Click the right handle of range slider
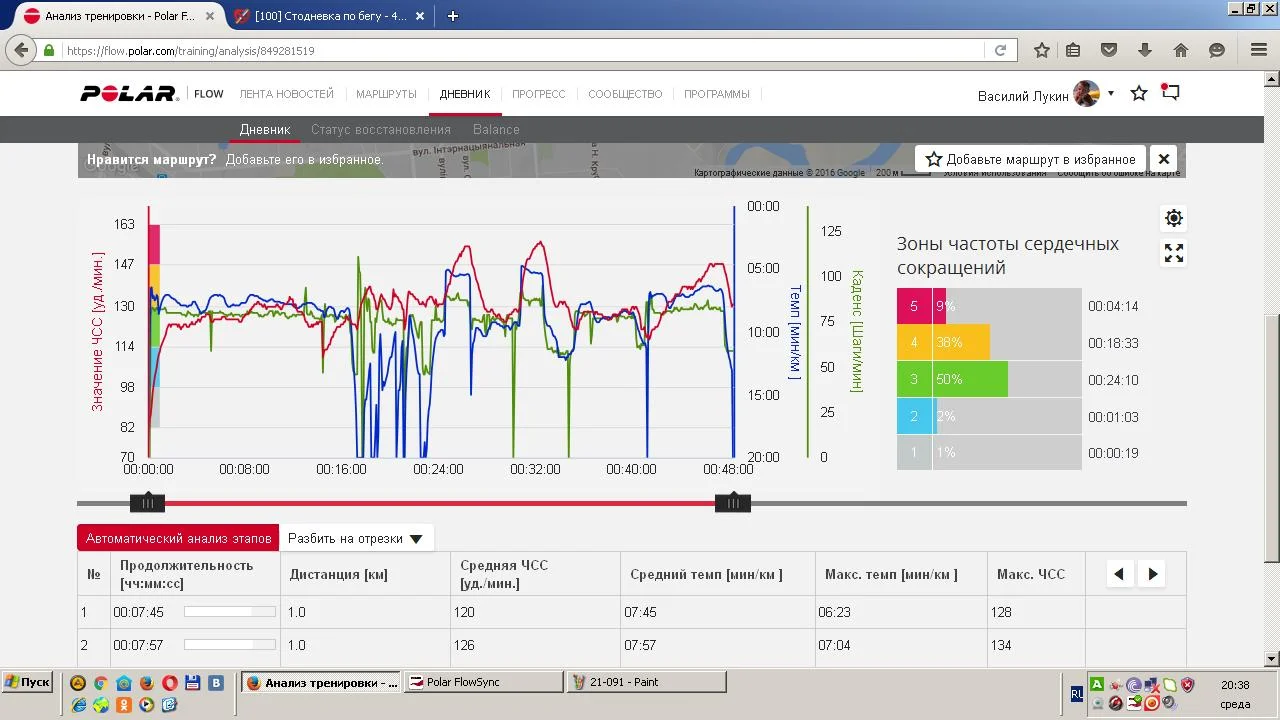Screen dimensions: 1280x720 [733, 503]
